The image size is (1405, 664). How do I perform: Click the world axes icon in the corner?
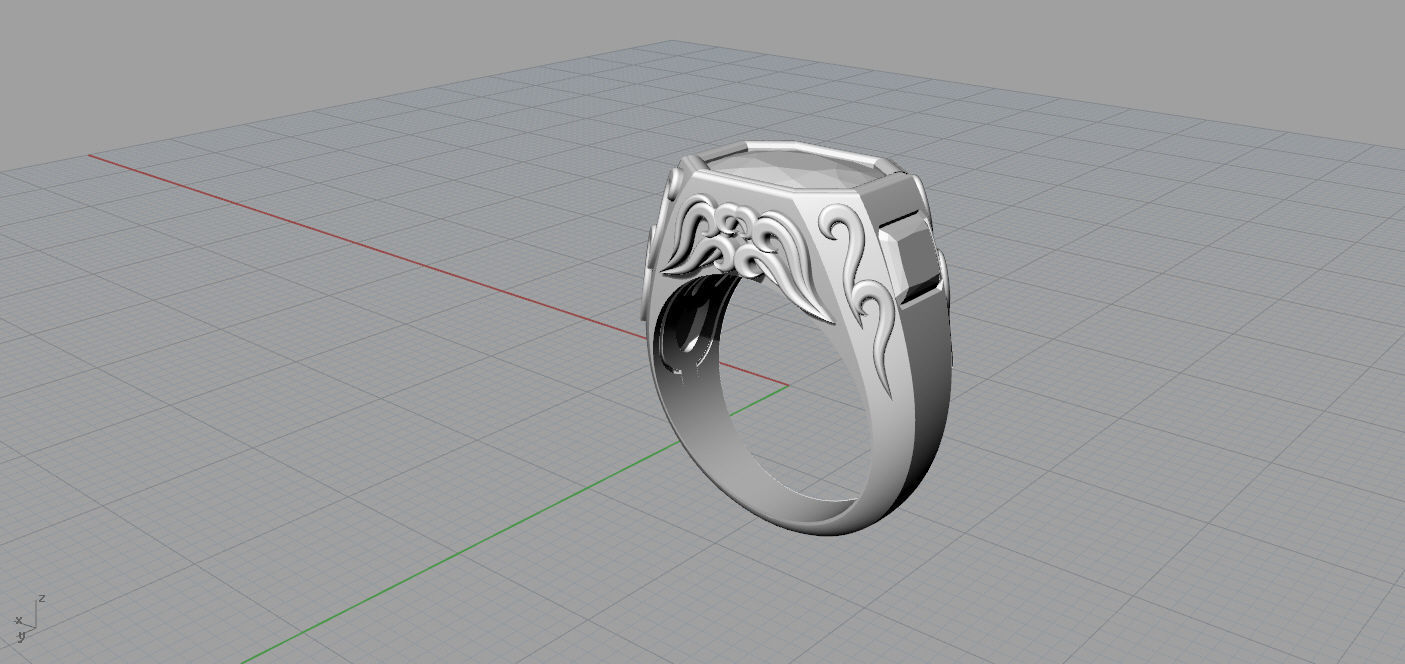pos(28,619)
